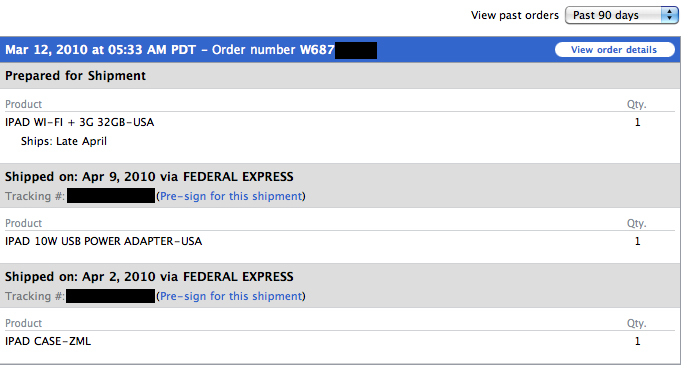The height and width of the screenshot is (373, 694).
Task: Click View past orders label
Action: coord(515,15)
